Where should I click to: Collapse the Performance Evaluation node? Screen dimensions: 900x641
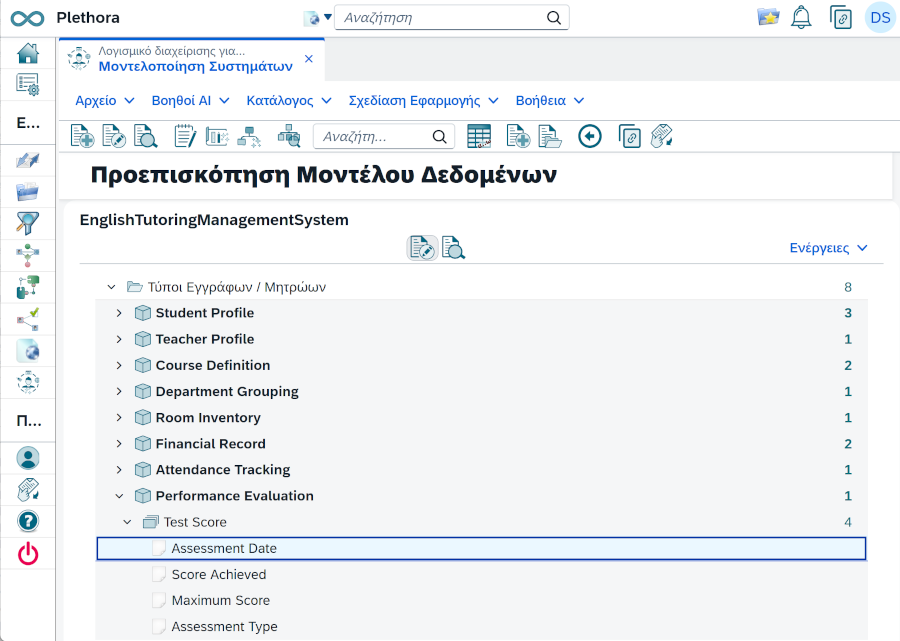point(119,496)
